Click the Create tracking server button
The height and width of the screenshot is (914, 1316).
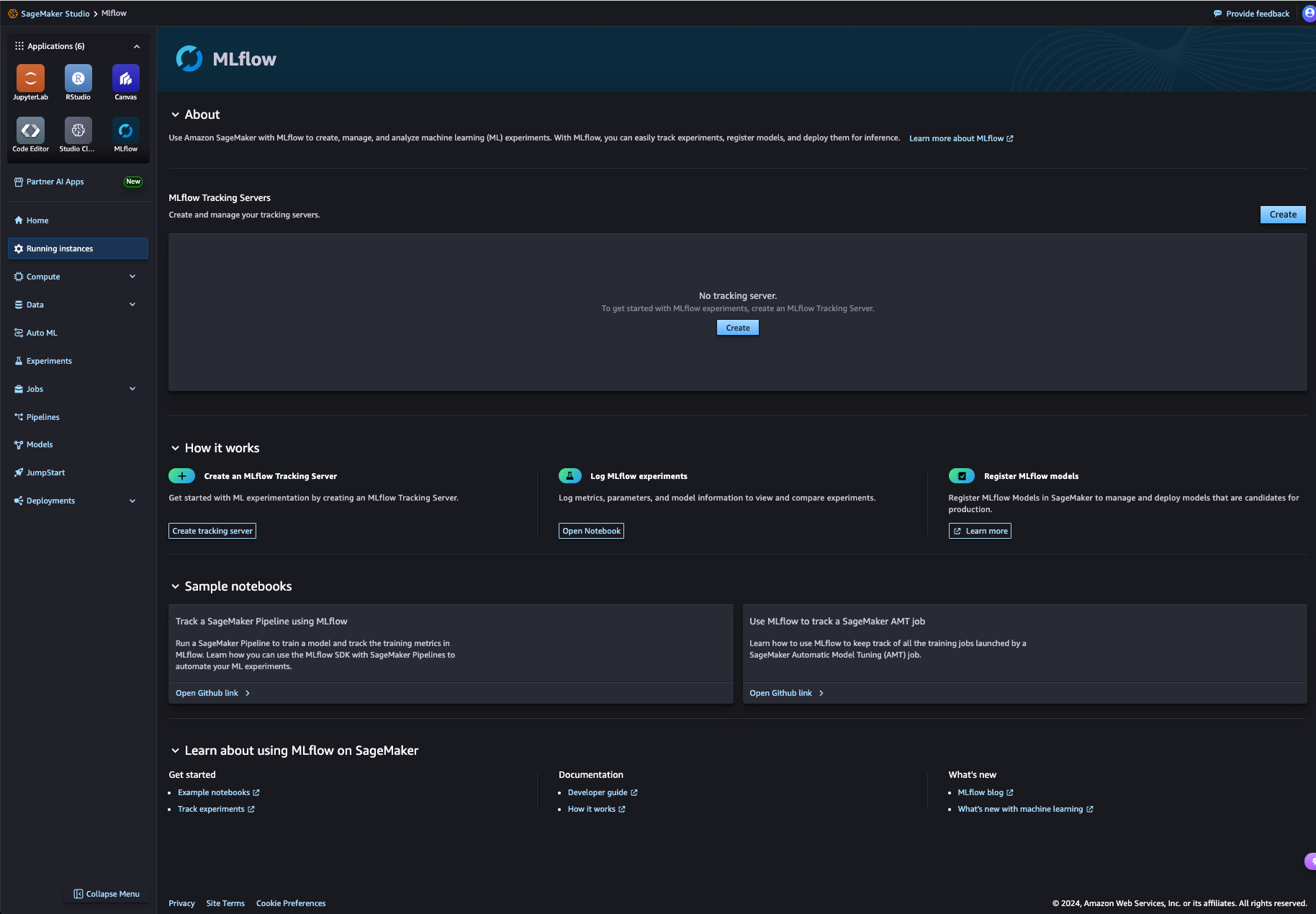212,531
